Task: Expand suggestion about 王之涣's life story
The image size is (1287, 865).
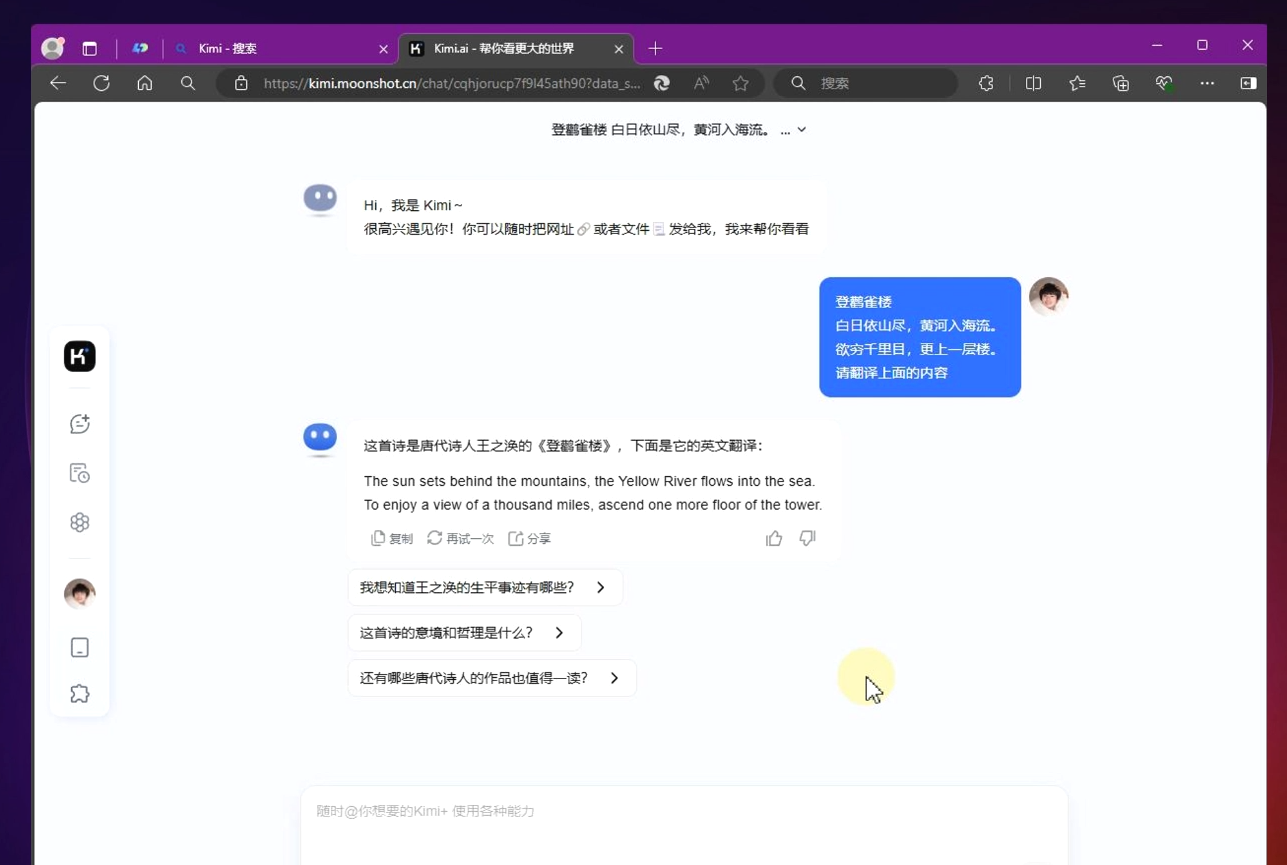Action: (485, 587)
